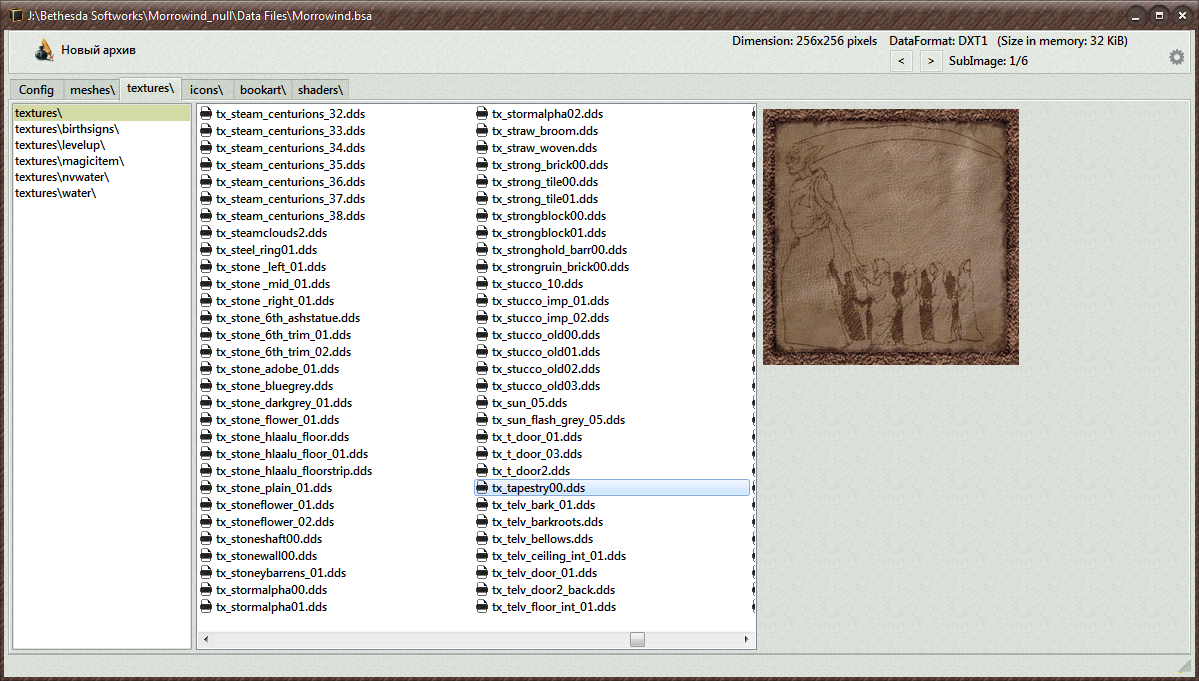Viewport: 1199px width, 681px height.
Task: Click file icon of tx_stronghold_barr00.dds
Action: tap(482, 250)
